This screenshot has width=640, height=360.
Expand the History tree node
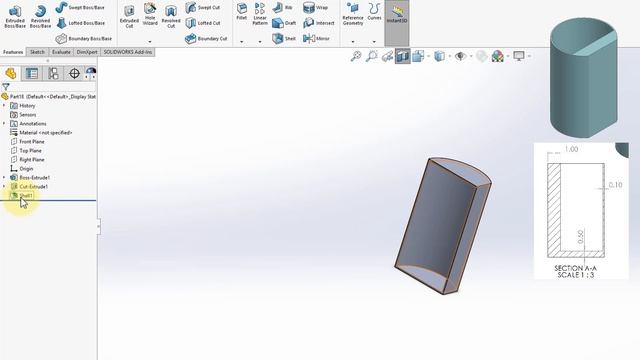pos(4,105)
